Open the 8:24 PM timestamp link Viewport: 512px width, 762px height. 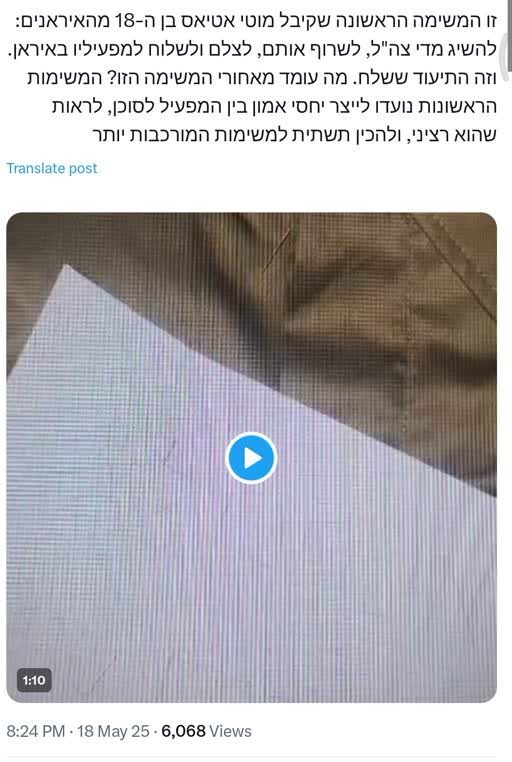pyautogui.click(x=35, y=731)
